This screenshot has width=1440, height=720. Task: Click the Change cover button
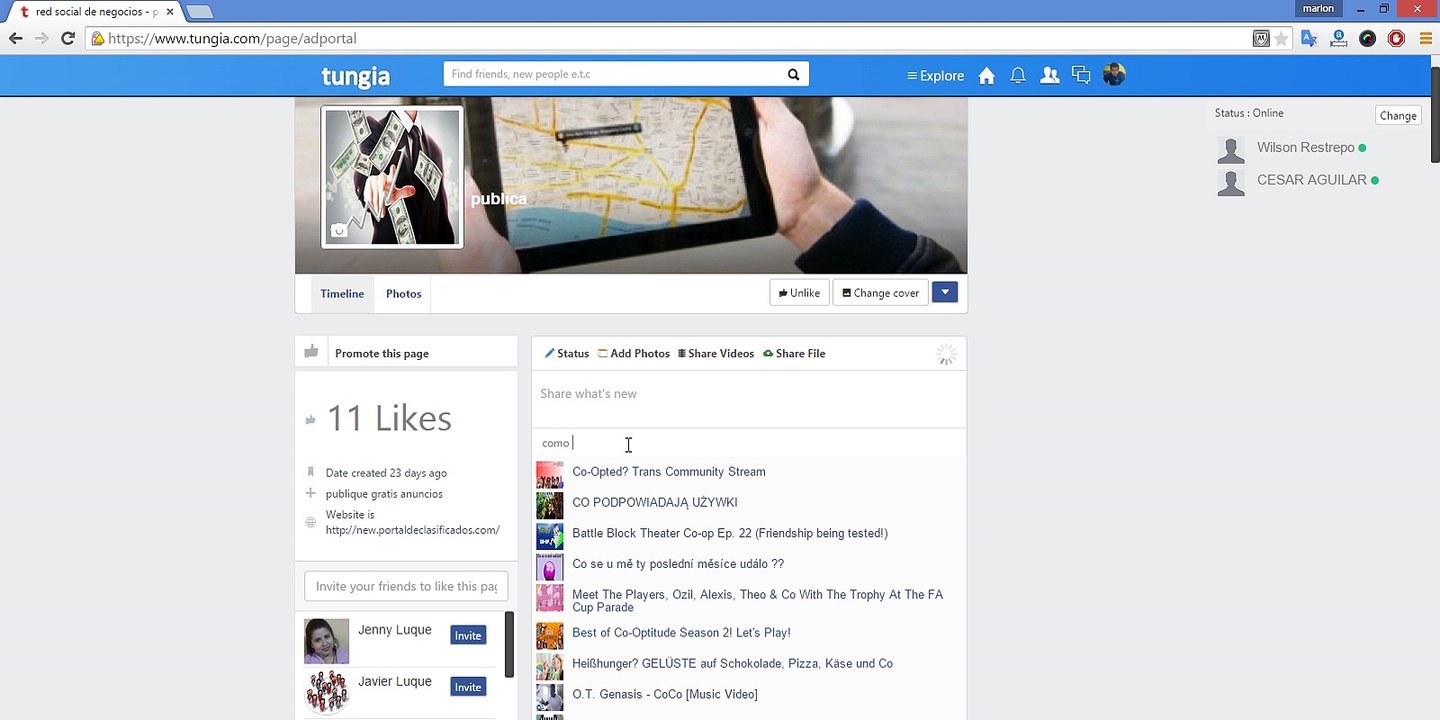[x=881, y=293]
